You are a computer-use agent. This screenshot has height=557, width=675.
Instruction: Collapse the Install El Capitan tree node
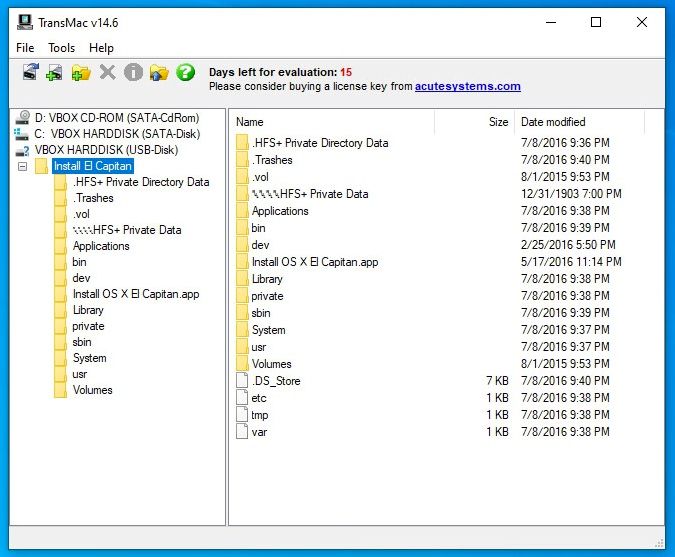click(x=22, y=166)
